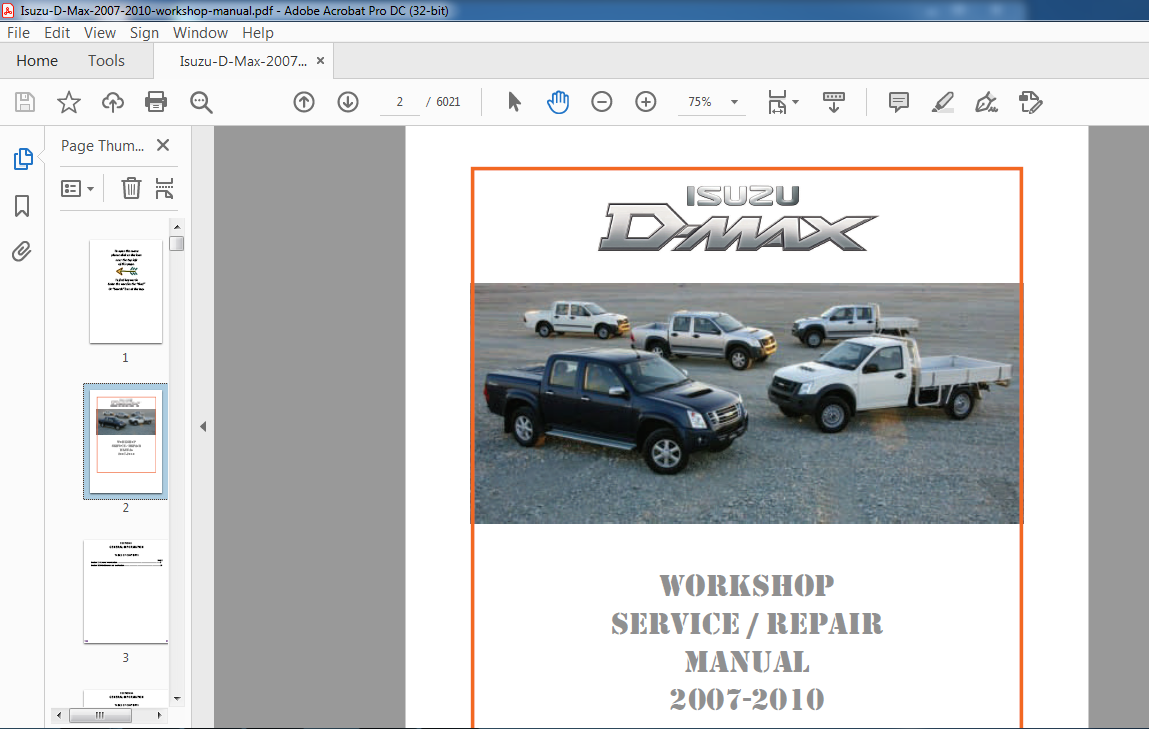1149x729 pixels.
Task: Zoom out with minus icon
Action: click(602, 102)
